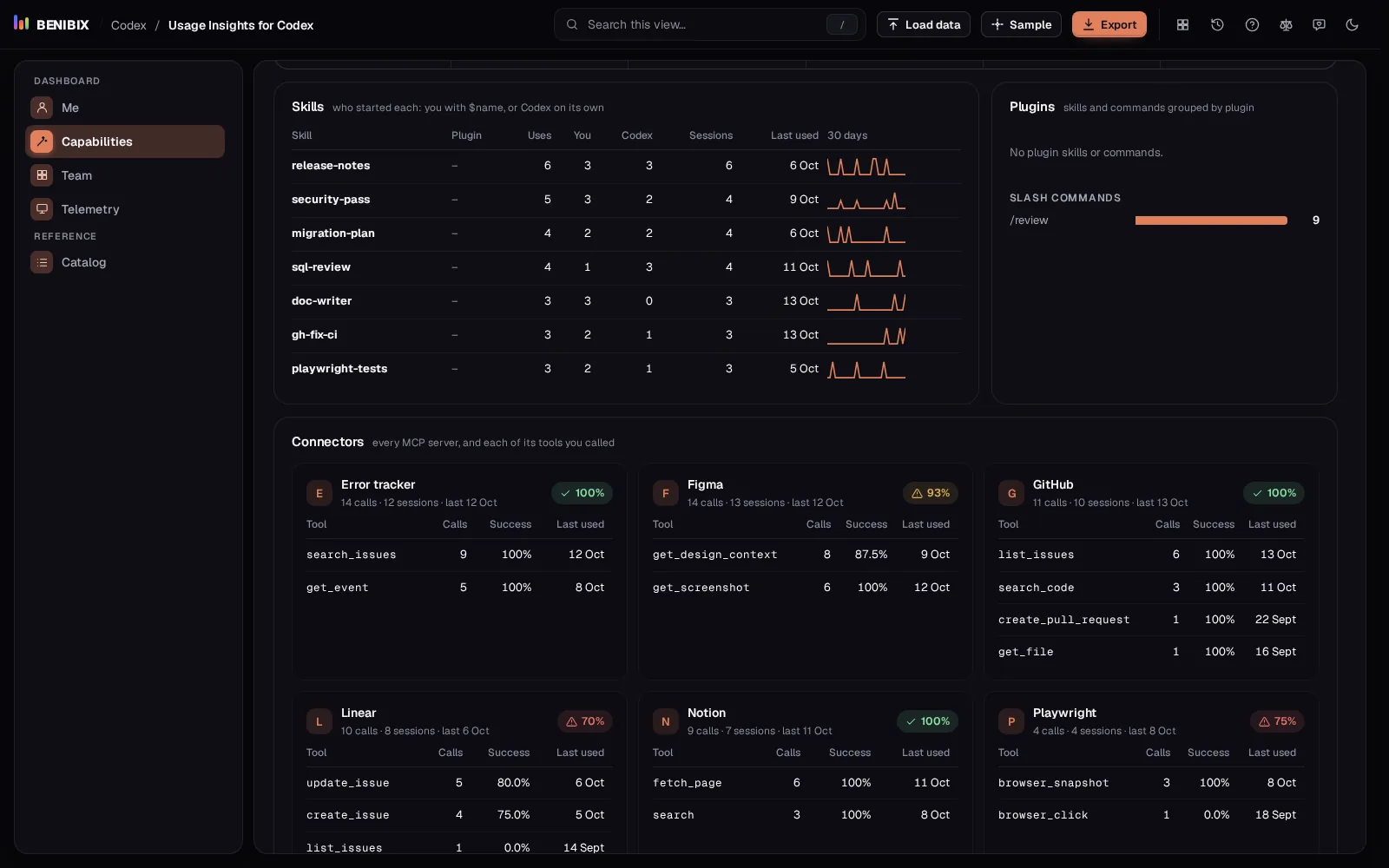
Task: Open the help question mark icon
Action: [1252, 24]
